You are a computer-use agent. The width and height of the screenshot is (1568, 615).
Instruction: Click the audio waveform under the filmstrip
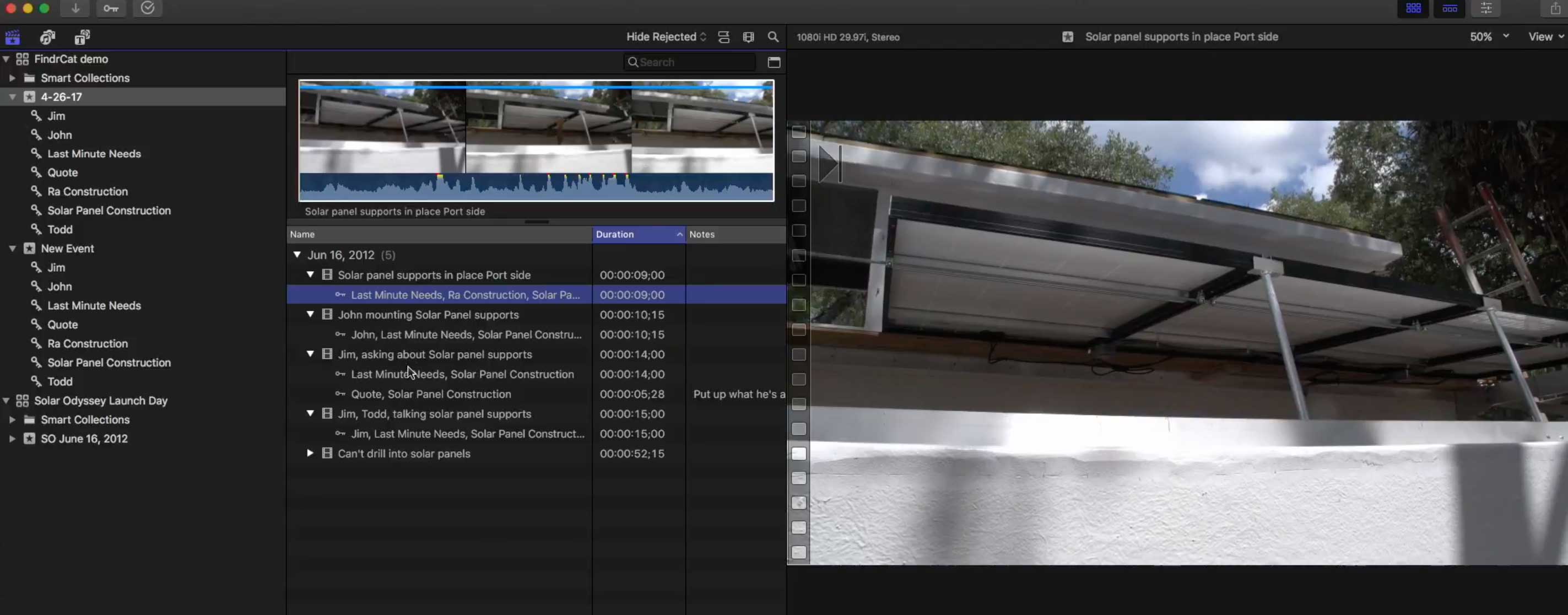[536, 187]
